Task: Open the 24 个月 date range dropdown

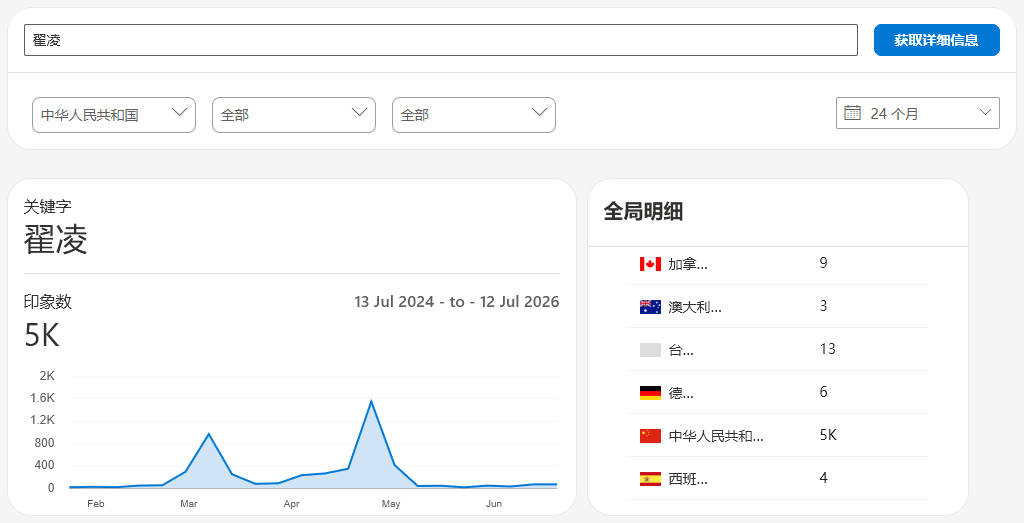Action: click(918, 113)
